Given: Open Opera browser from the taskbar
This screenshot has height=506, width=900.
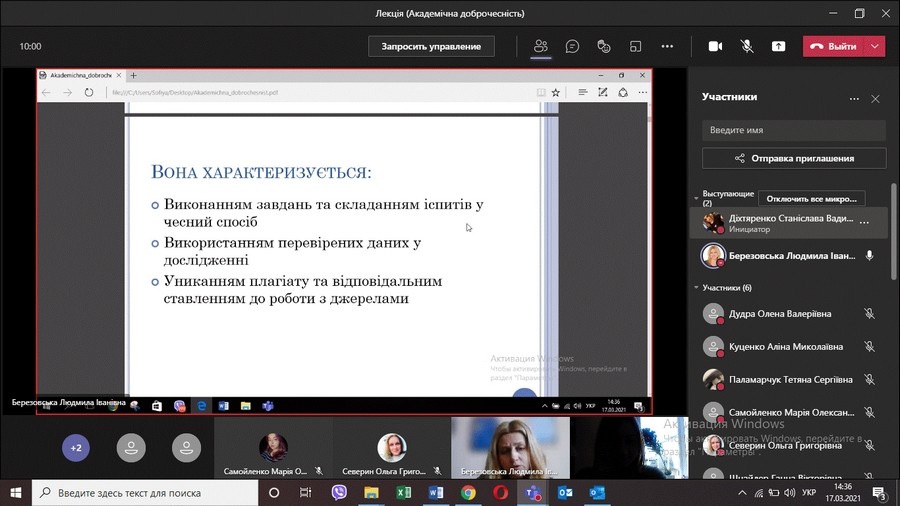Looking at the screenshot, I should click(501, 493).
